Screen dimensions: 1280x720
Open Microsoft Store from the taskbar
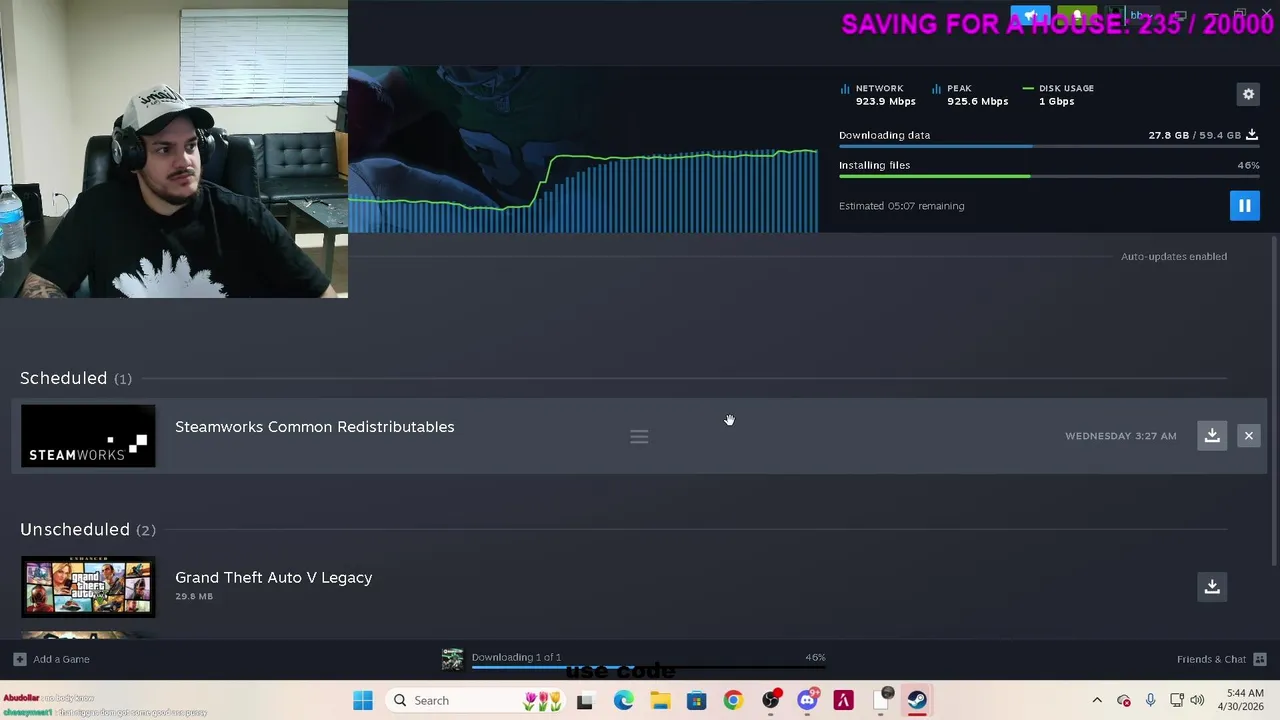697,701
